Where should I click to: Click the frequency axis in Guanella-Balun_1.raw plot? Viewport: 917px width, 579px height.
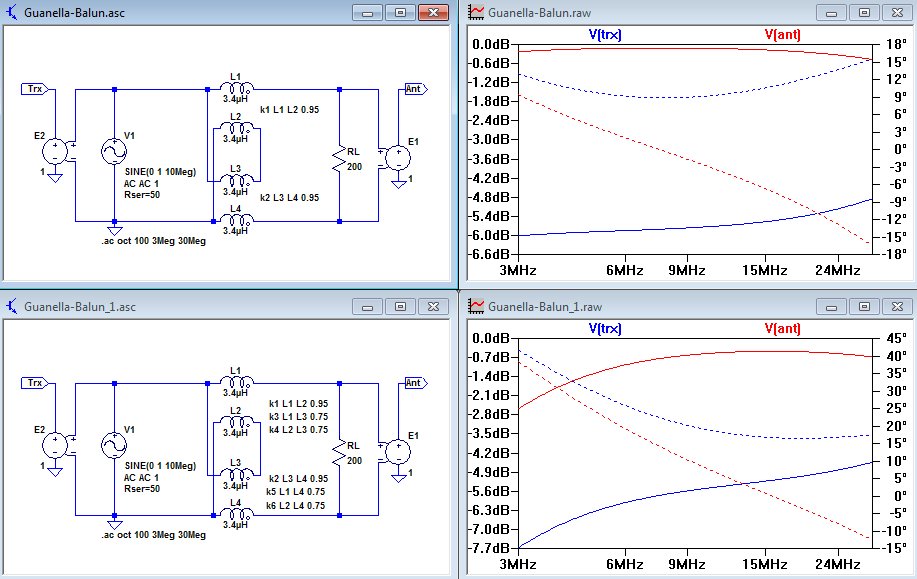(x=690, y=564)
